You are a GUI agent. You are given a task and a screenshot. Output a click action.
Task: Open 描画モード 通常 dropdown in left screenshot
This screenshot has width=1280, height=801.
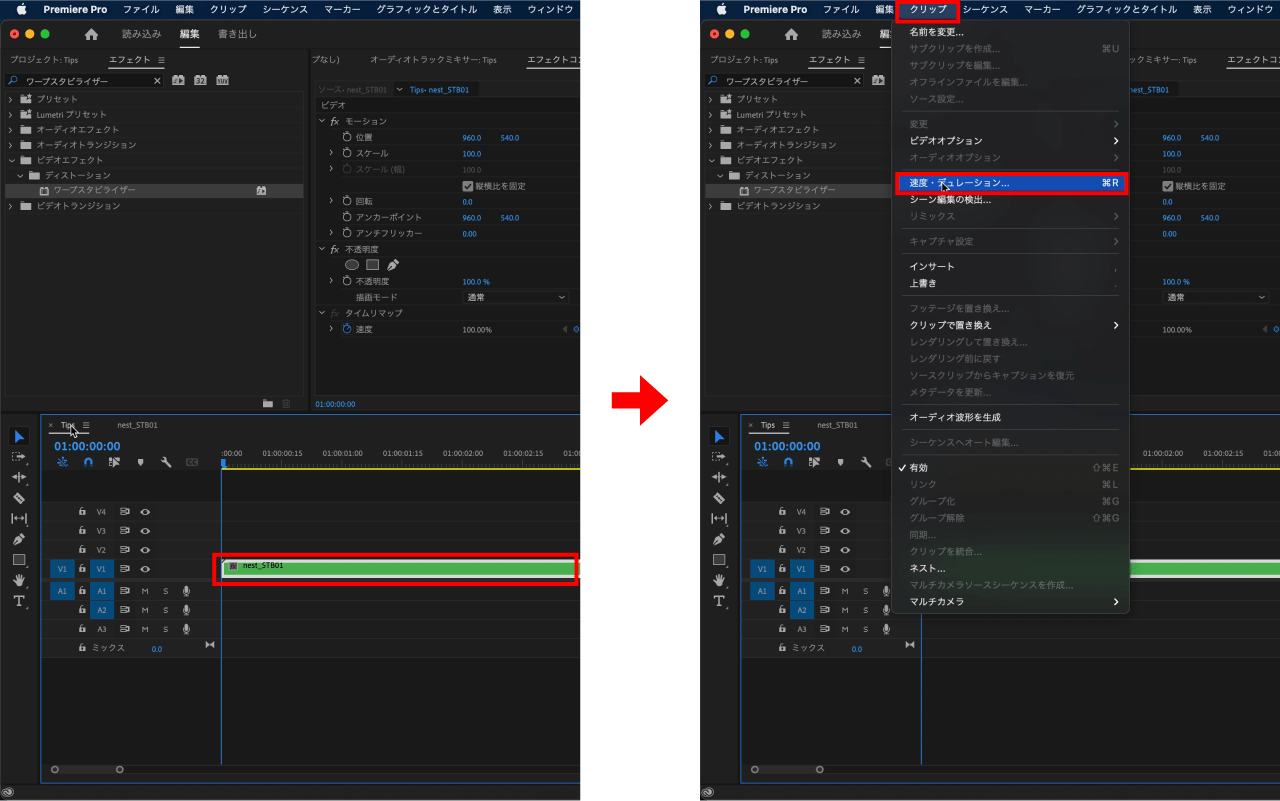point(516,297)
